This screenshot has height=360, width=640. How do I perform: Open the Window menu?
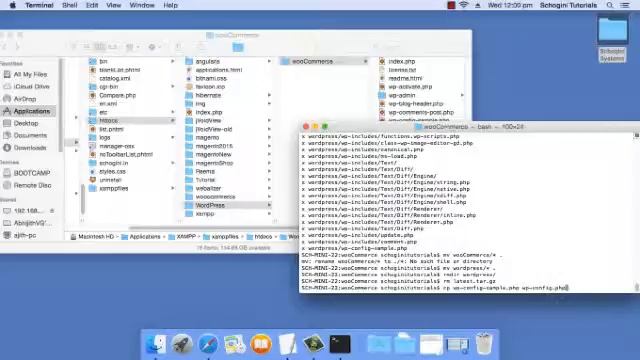tap(142, 5)
